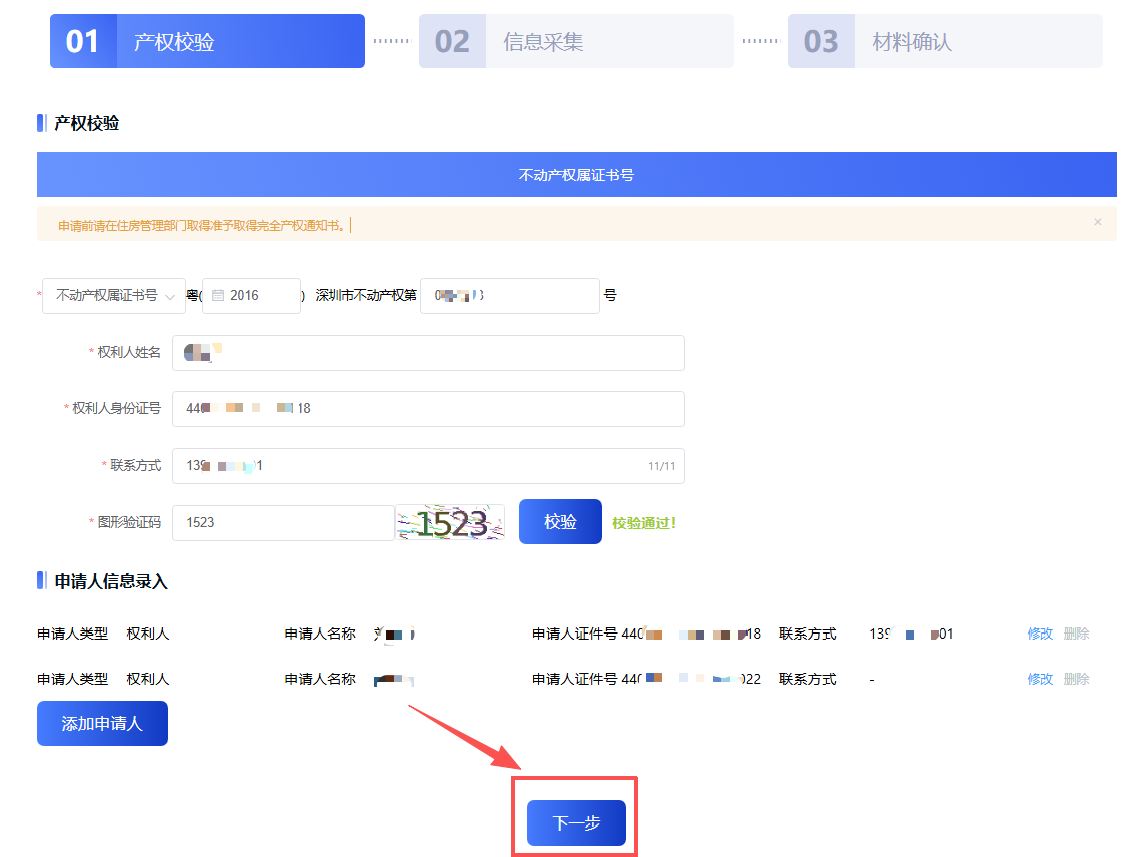This screenshot has height=857, width=1132.
Task: Edit the second applicant via 修改
Action: pos(1040,679)
